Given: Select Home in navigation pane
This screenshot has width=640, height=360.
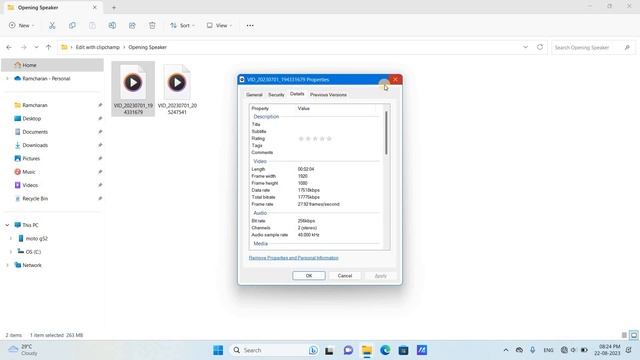Looking at the screenshot, I should 53,65.
